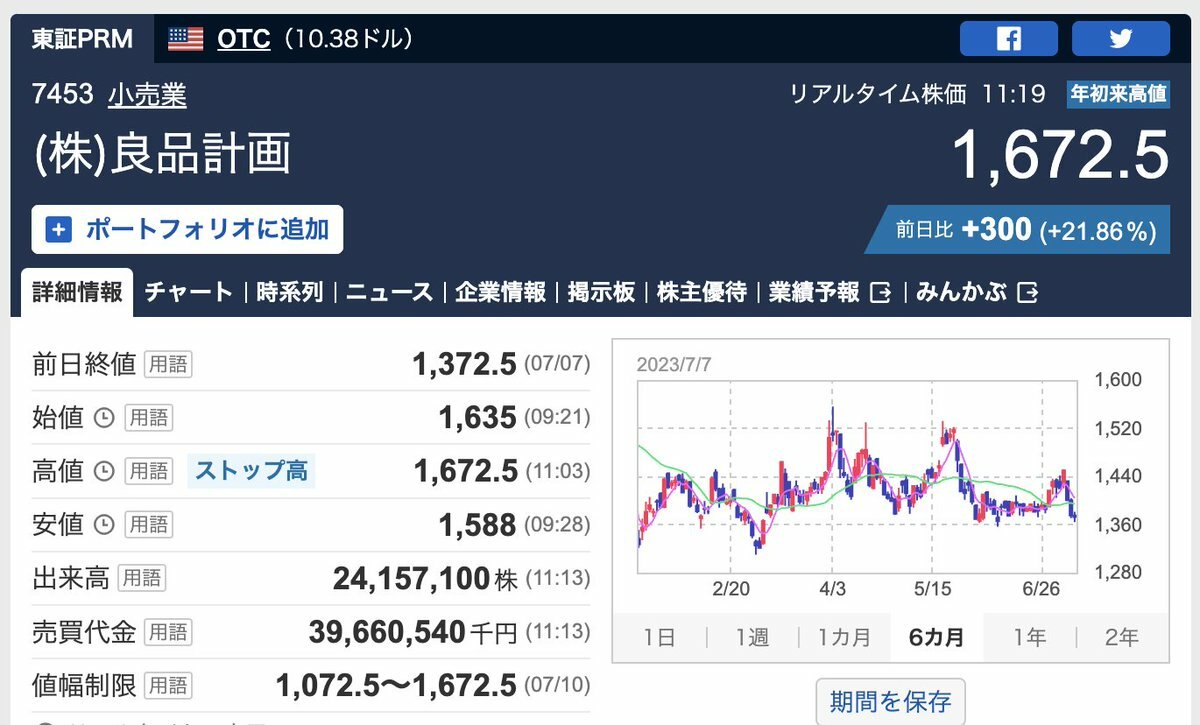Open the みんかぶ external link icon
This screenshot has height=725, width=1200.
pos(1027,292)
